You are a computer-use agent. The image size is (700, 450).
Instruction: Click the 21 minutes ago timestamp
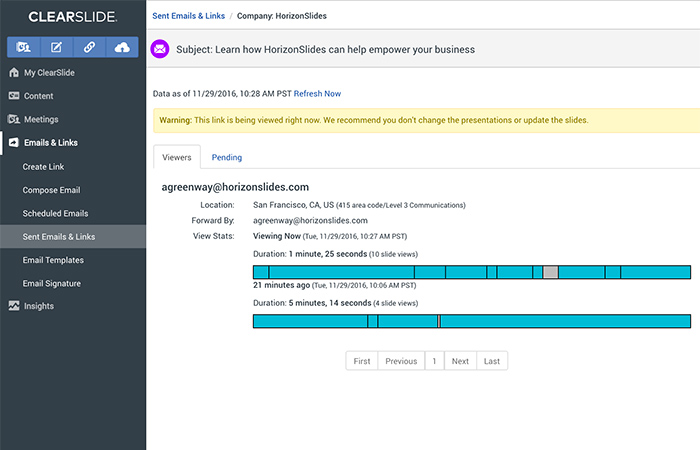pos(281,285)
